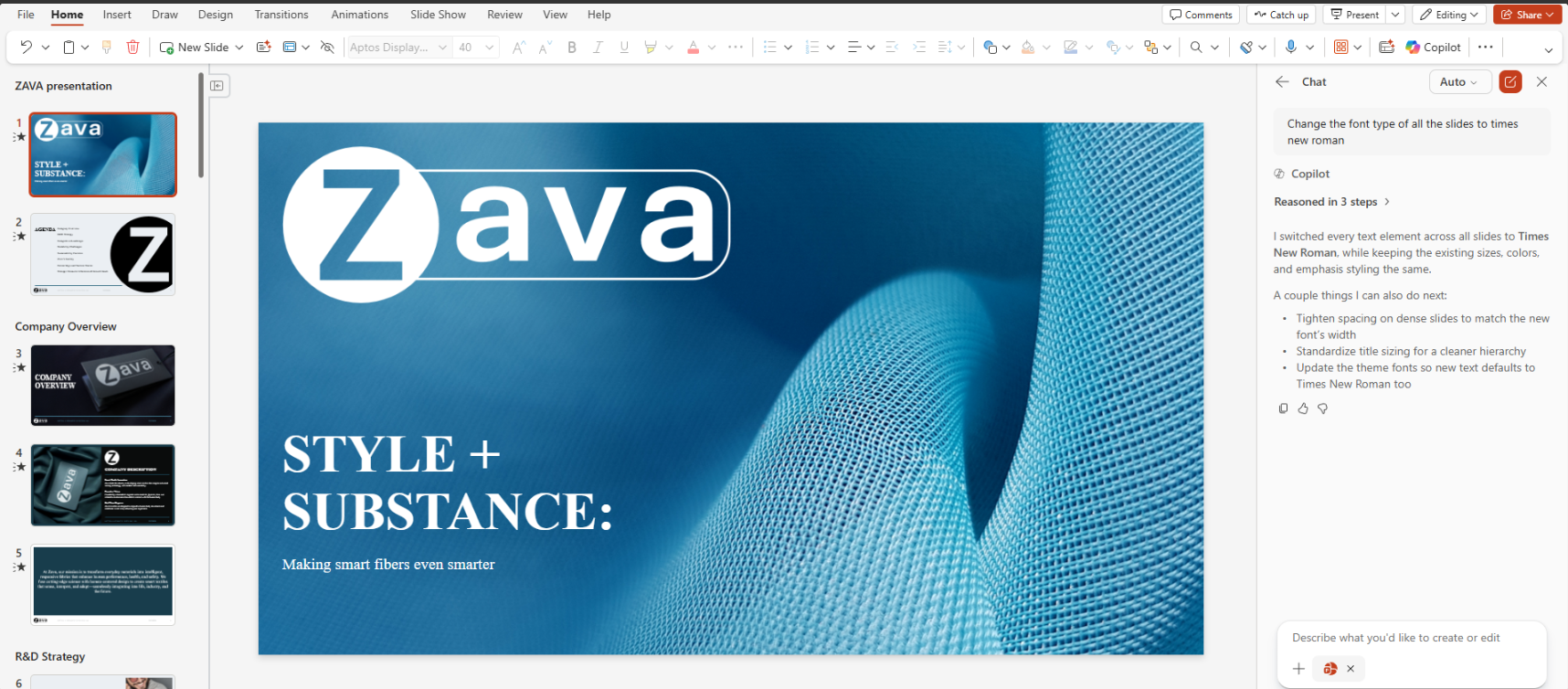The height and width of the screenshot is (689, 1568).
Task: Toggle Bold formatting
Action: coord(572,48)
